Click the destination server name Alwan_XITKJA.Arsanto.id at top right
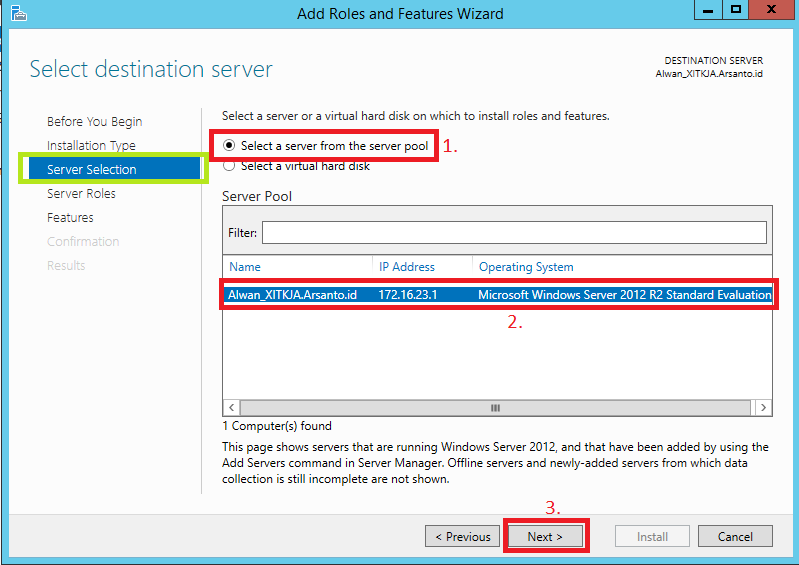Image resolution: width=799 pixels, height=565 pixels. click(709, 74)
